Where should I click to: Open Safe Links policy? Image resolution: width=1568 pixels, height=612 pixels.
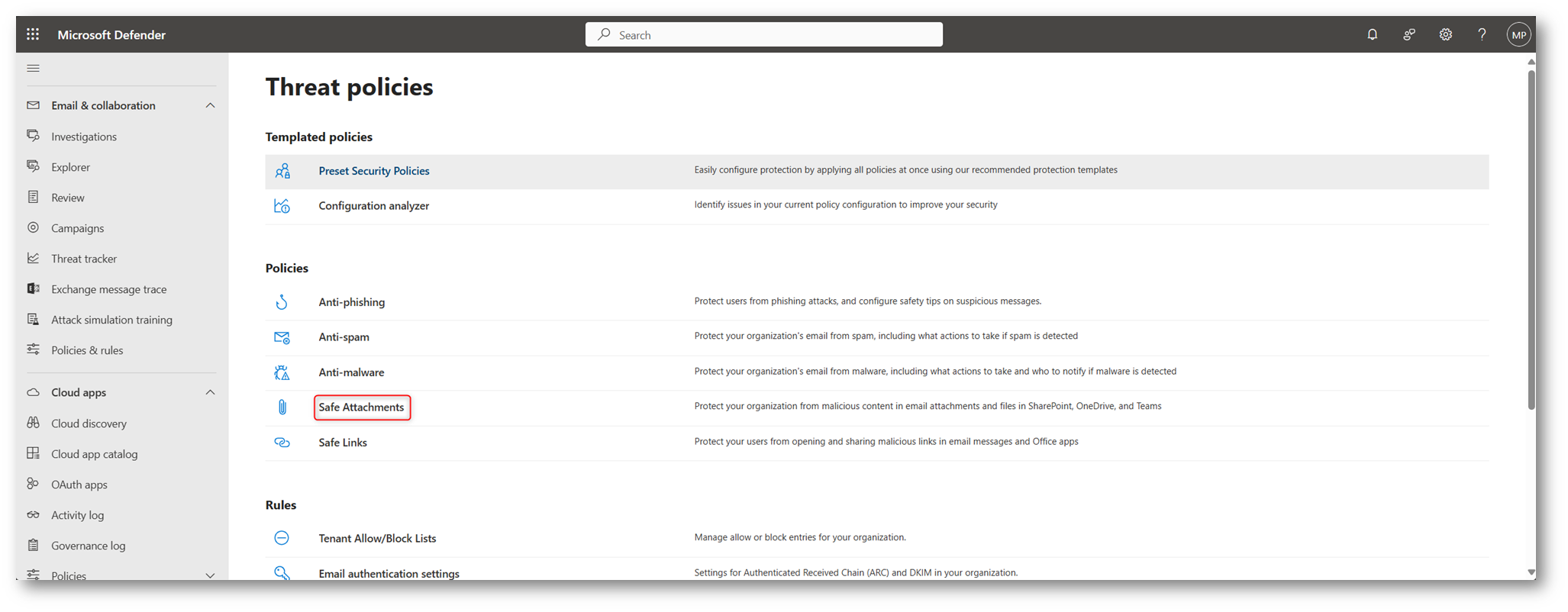click(343, 443)
